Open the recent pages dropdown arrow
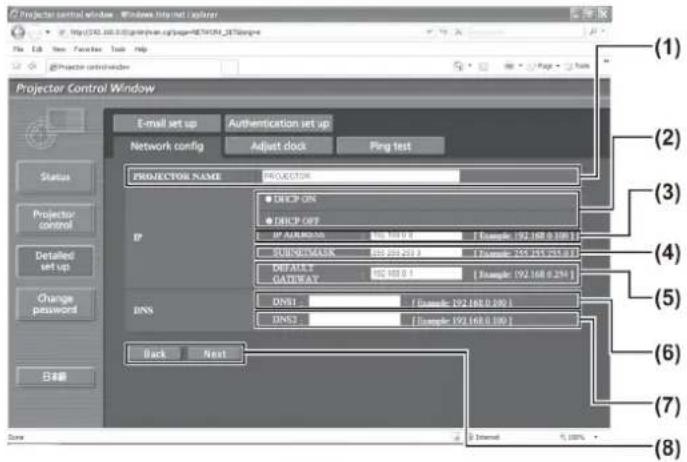 [x=48, y=32]
